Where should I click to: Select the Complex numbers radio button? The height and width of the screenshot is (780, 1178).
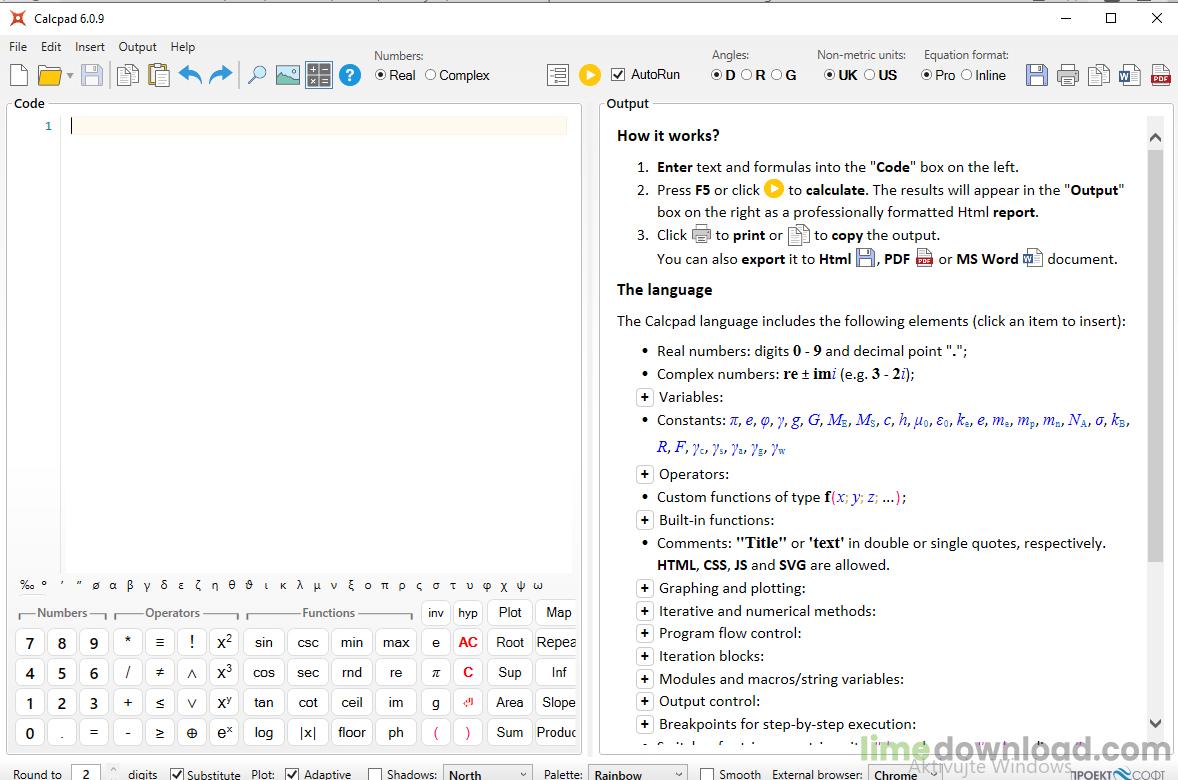(430, 75)
